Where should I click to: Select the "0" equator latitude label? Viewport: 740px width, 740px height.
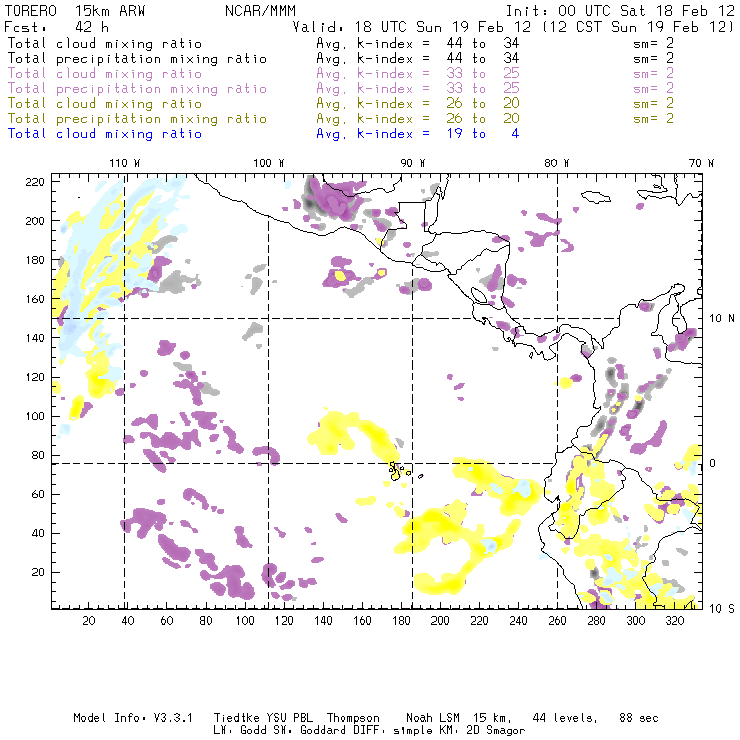713,463
